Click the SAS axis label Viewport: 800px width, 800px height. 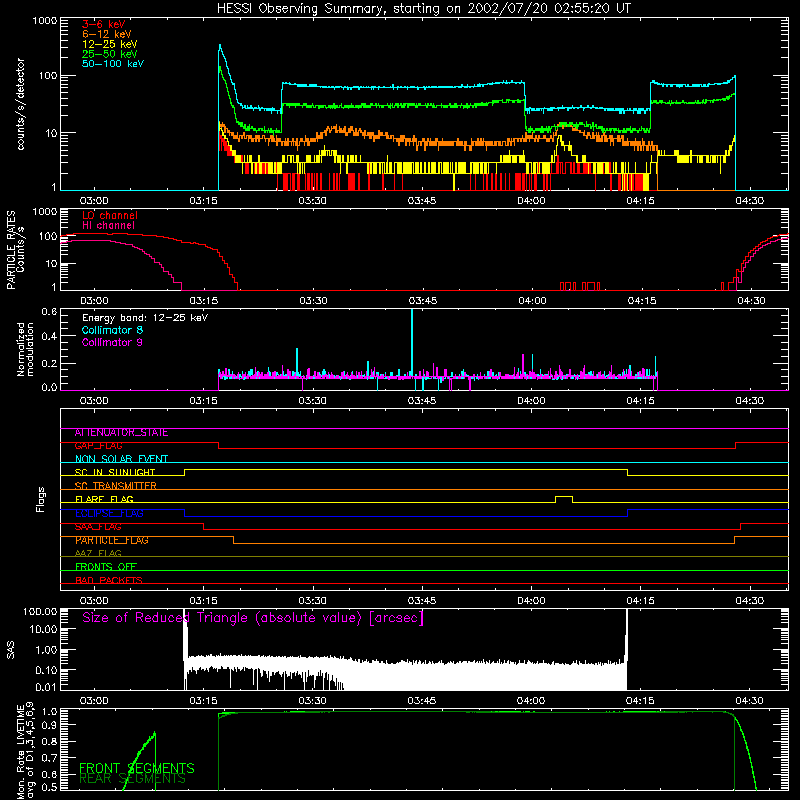(10, 650)
